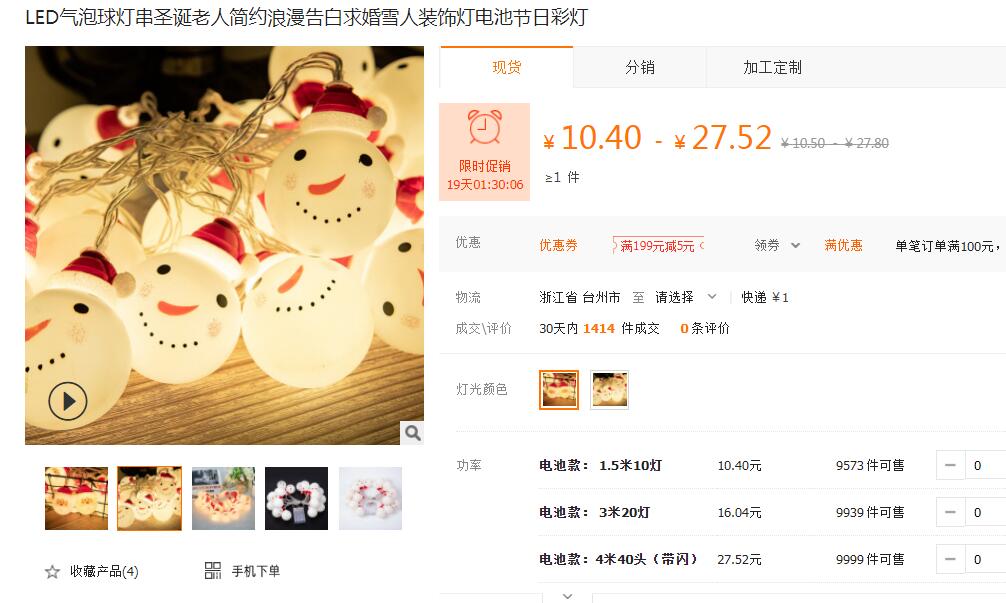Screen dimensions: 1006x603
Task: Open the QR code mobile order icon
Action: coord(212,570)
